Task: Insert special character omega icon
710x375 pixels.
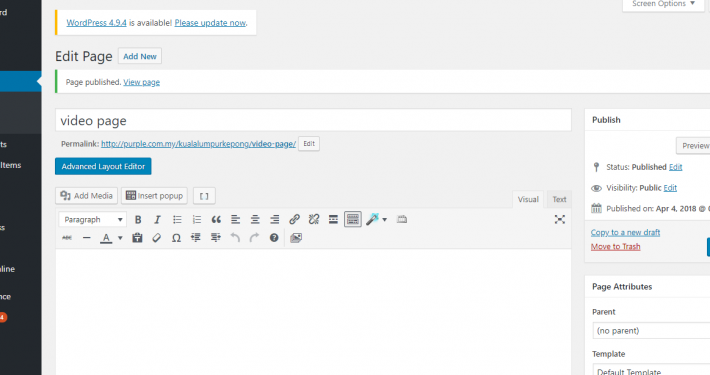Action: point(176,238)
